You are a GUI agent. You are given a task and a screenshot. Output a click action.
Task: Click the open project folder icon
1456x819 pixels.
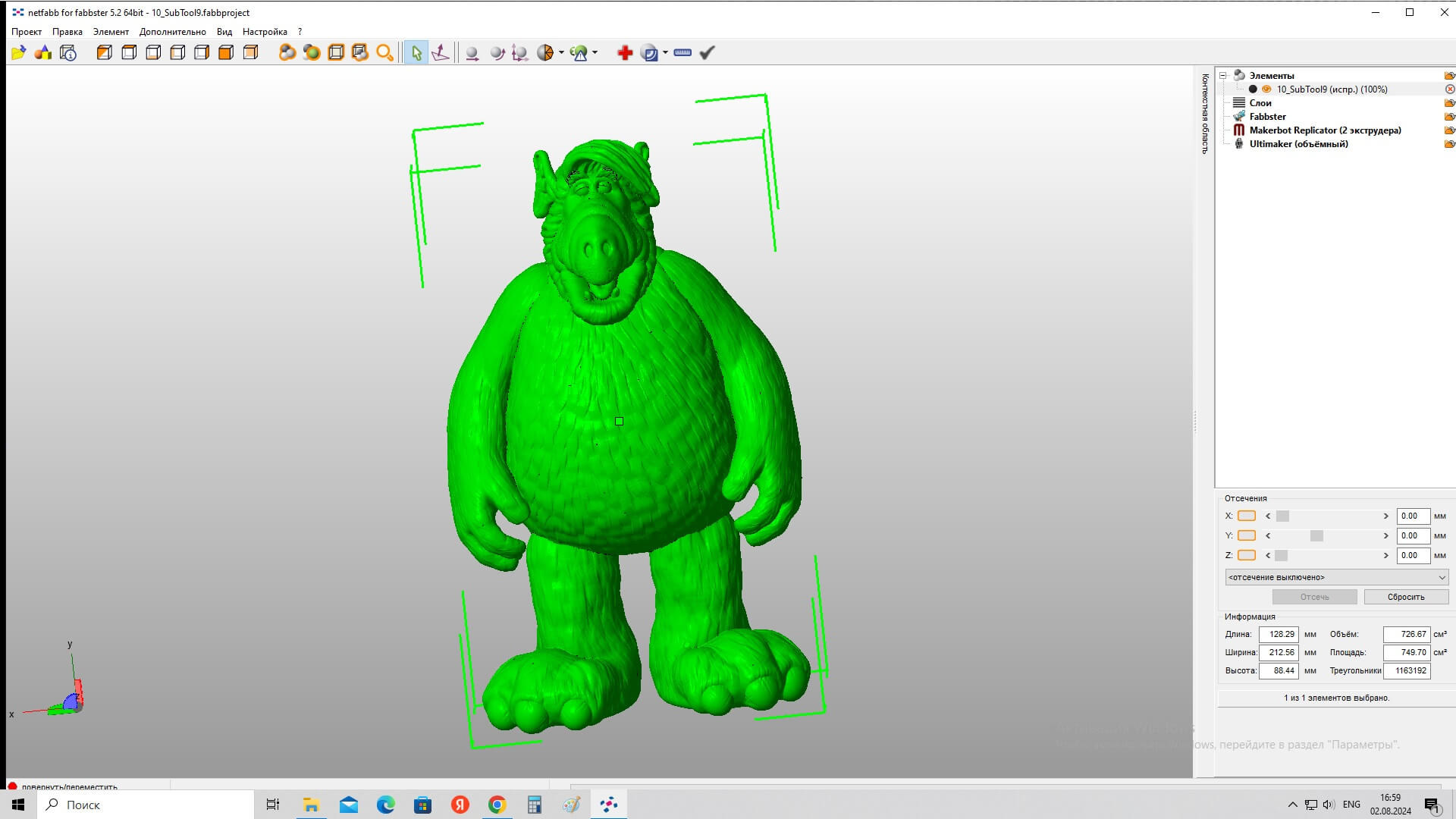click(x=18, y=52)
